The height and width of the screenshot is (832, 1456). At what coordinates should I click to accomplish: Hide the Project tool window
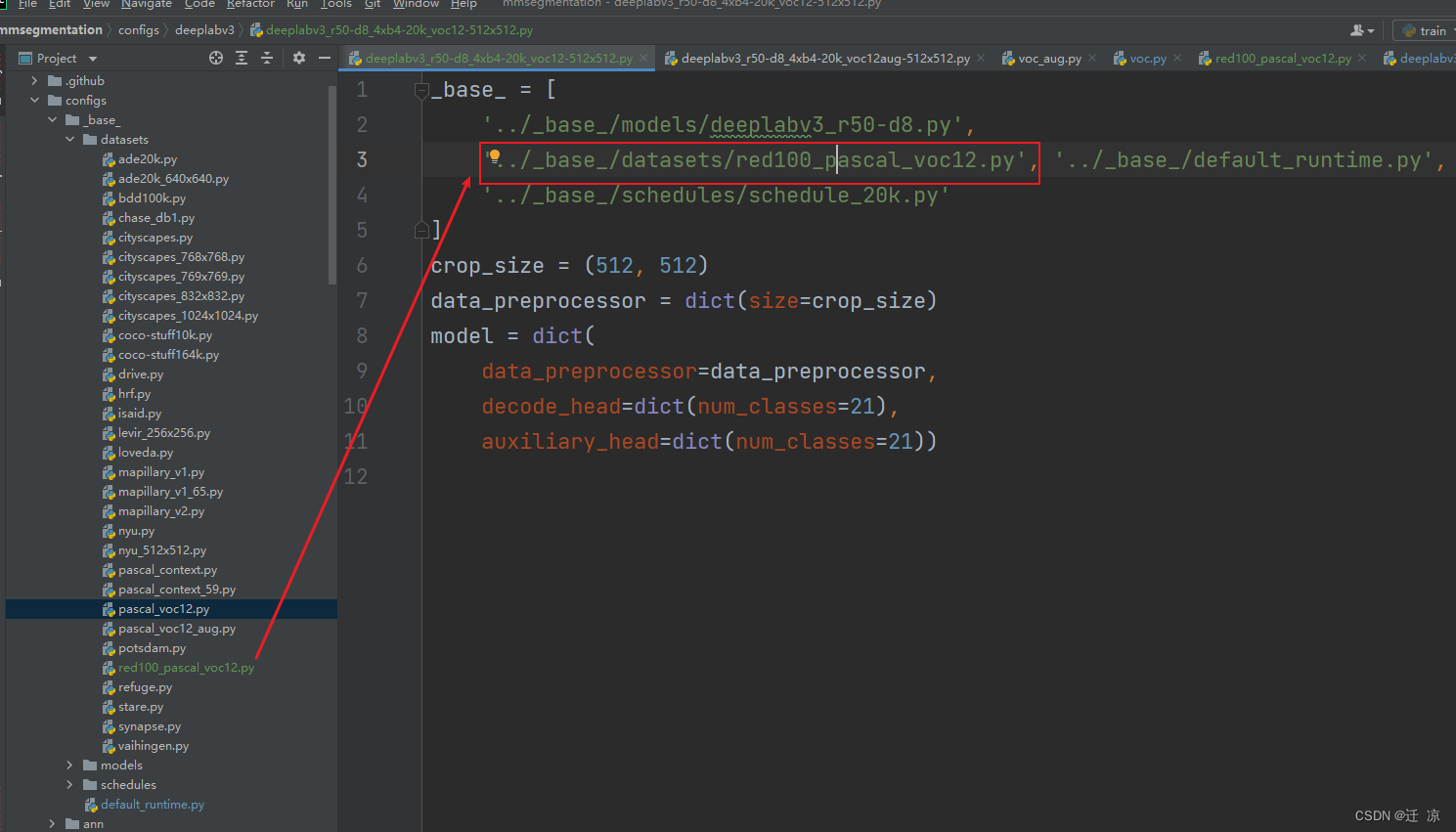coord(325,59)
